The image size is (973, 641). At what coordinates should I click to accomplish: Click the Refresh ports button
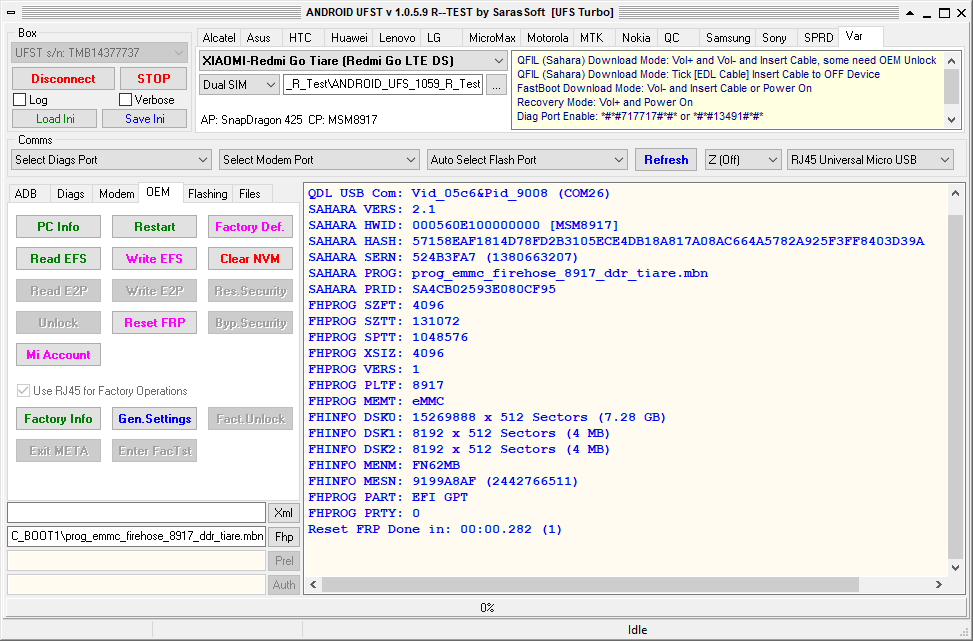click(x=666, y=160)
